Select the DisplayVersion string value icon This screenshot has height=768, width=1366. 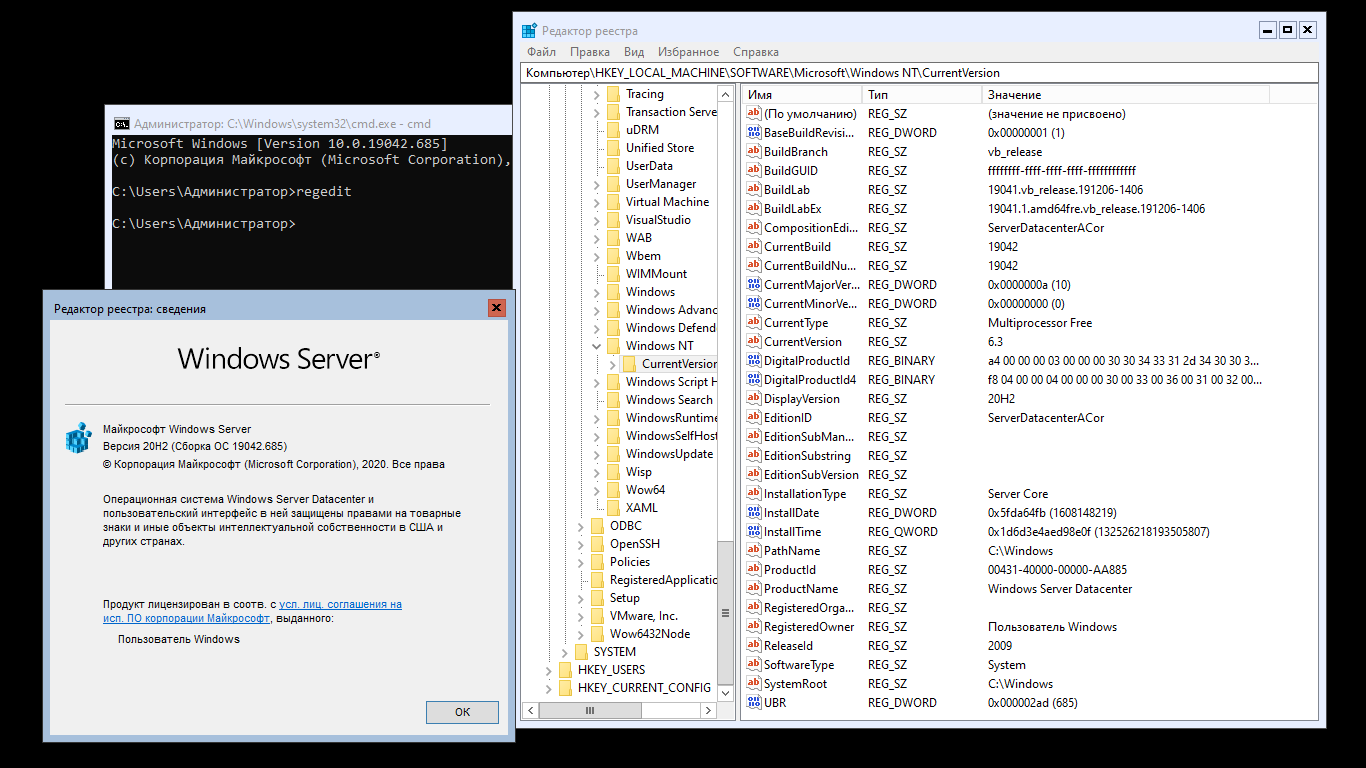pos(754,399)
